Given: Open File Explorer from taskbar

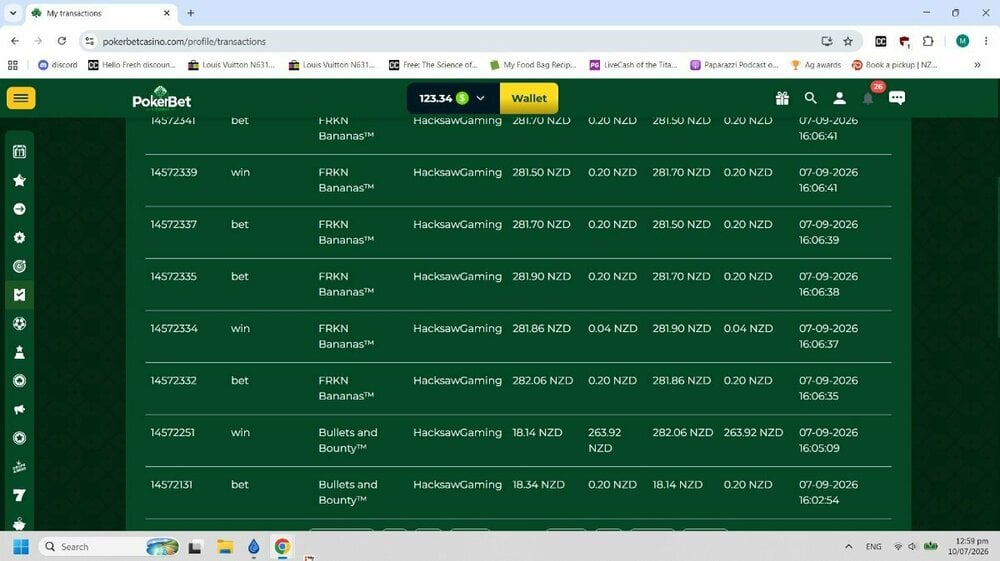Looking at the screenshot, I should click(224, 547).
